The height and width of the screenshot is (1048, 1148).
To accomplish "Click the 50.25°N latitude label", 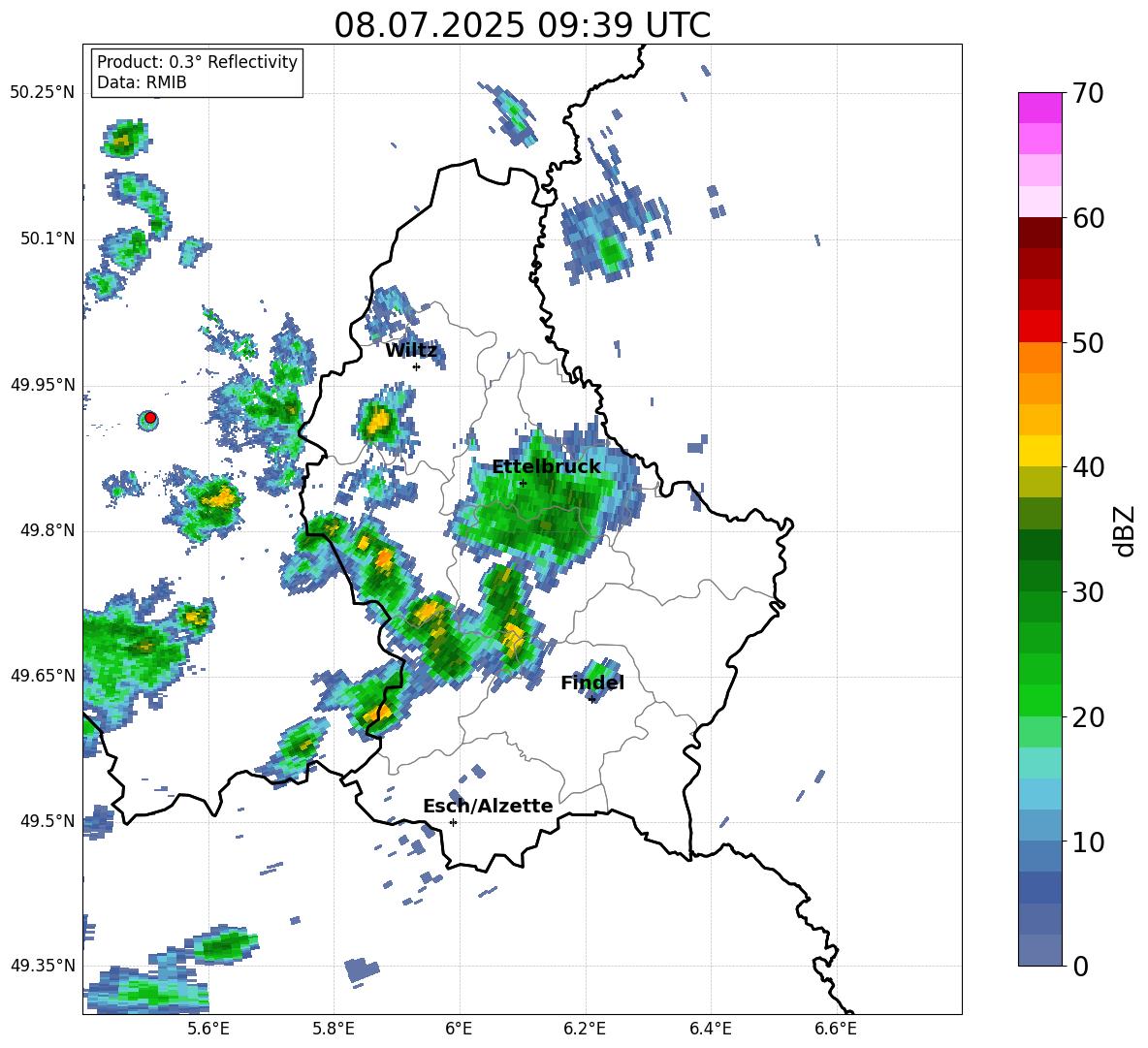I will (43, 92).
